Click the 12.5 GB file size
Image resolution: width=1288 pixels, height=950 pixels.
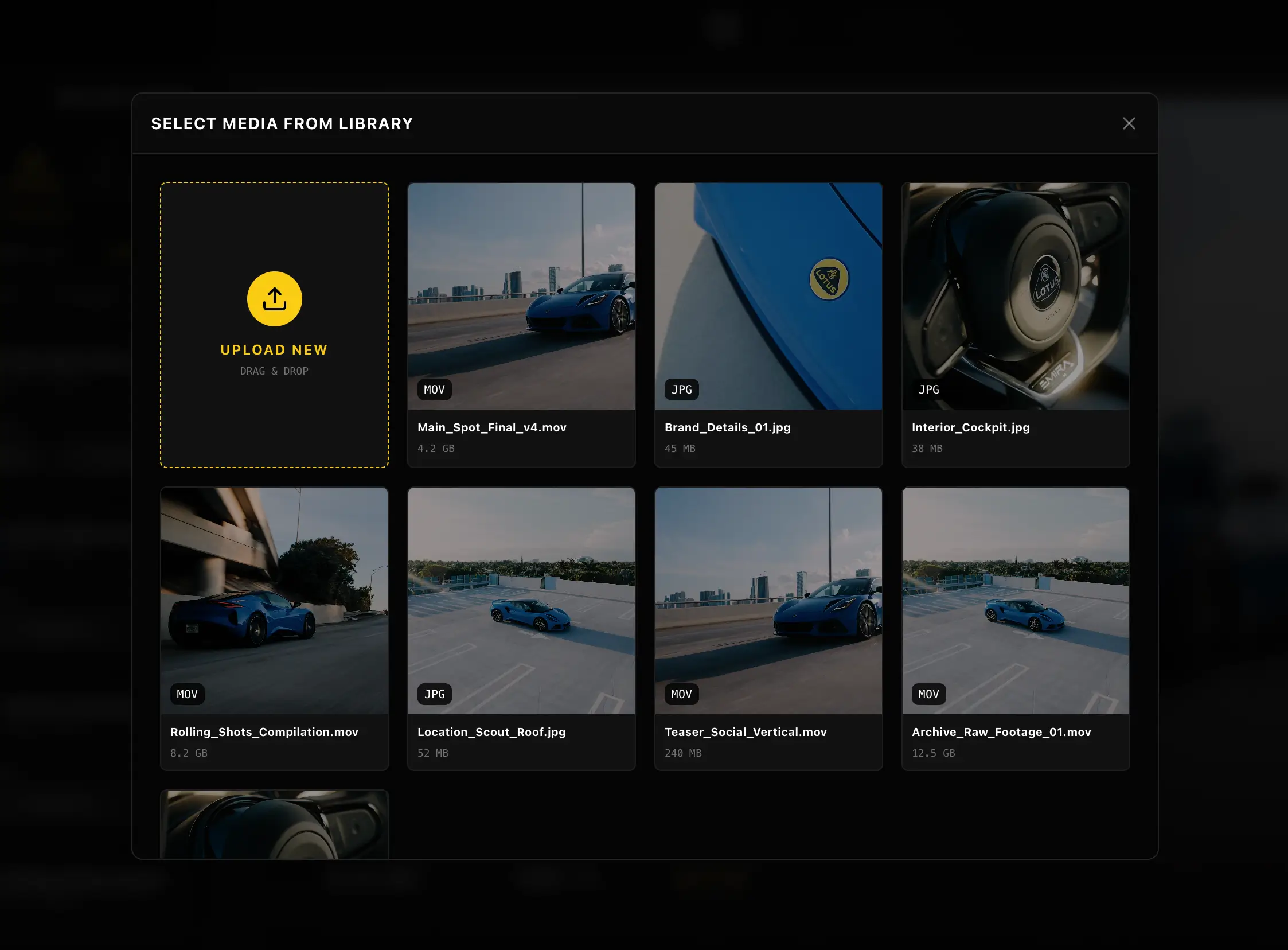coord(934,753)
